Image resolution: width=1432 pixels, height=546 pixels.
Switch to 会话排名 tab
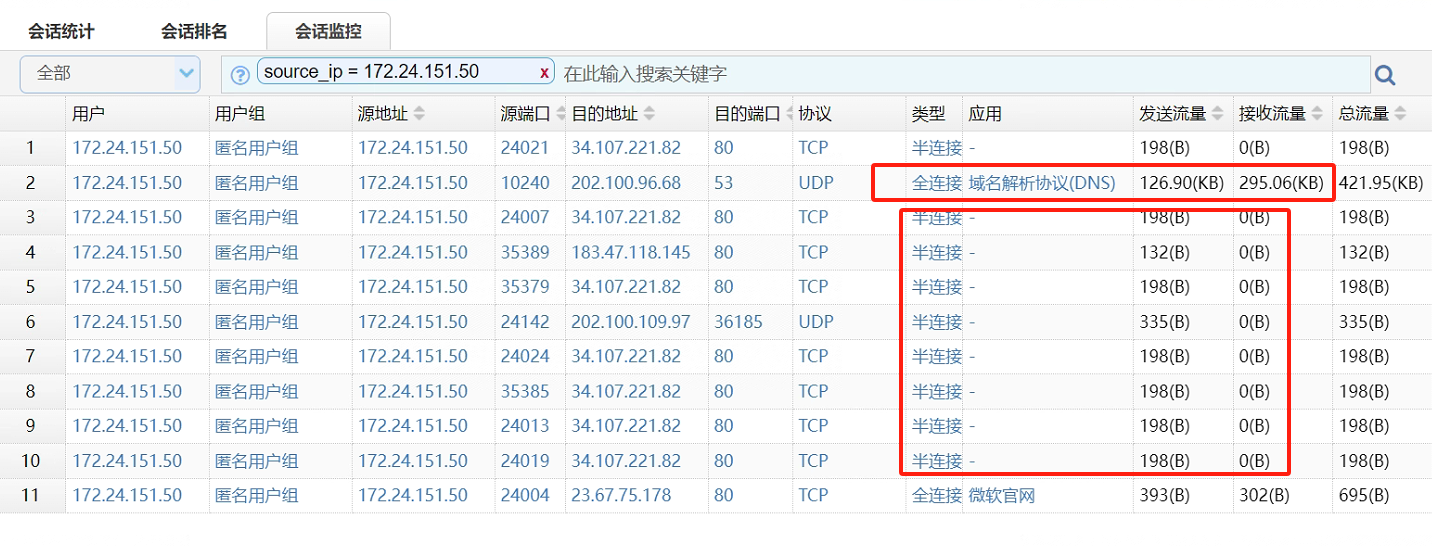click(x=194, y=31)
